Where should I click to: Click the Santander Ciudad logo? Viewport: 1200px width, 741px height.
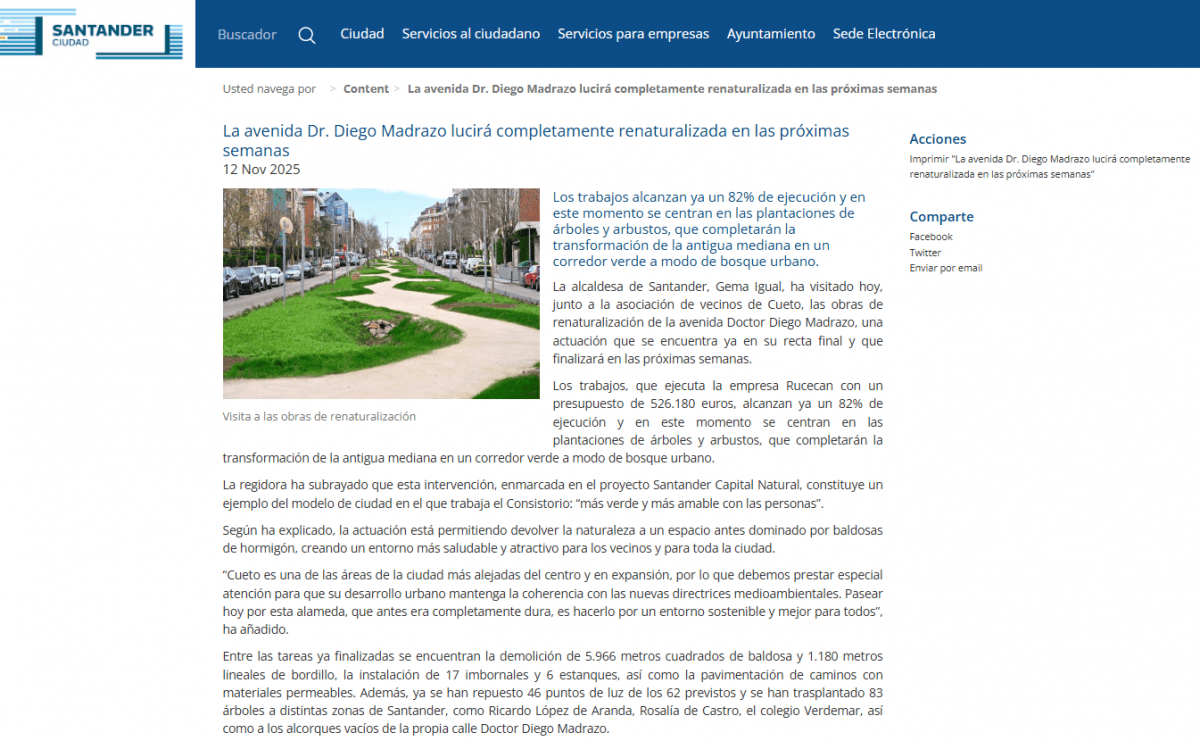tap(92, 33)
